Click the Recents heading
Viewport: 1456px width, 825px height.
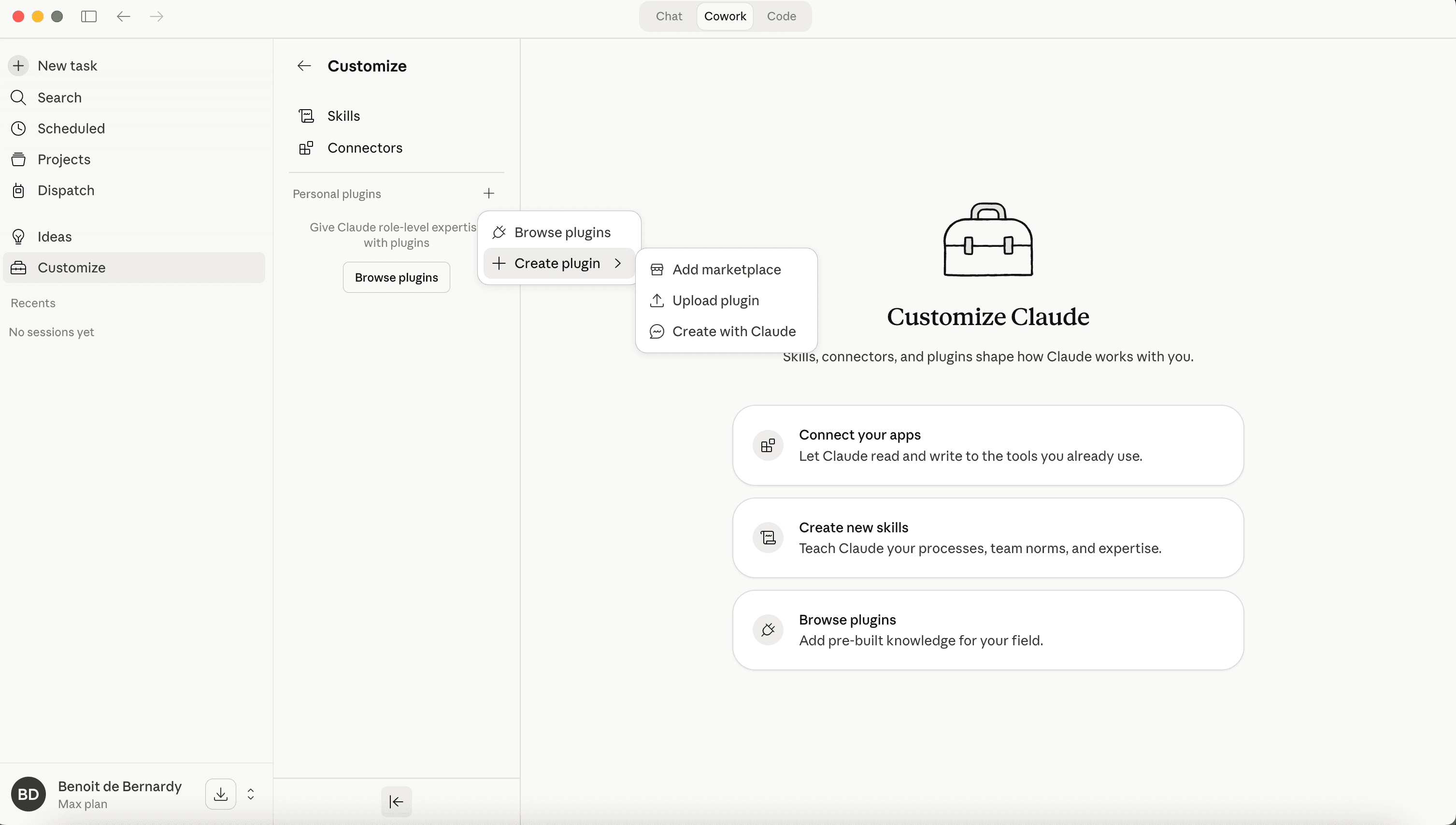(x=33, y=303)
